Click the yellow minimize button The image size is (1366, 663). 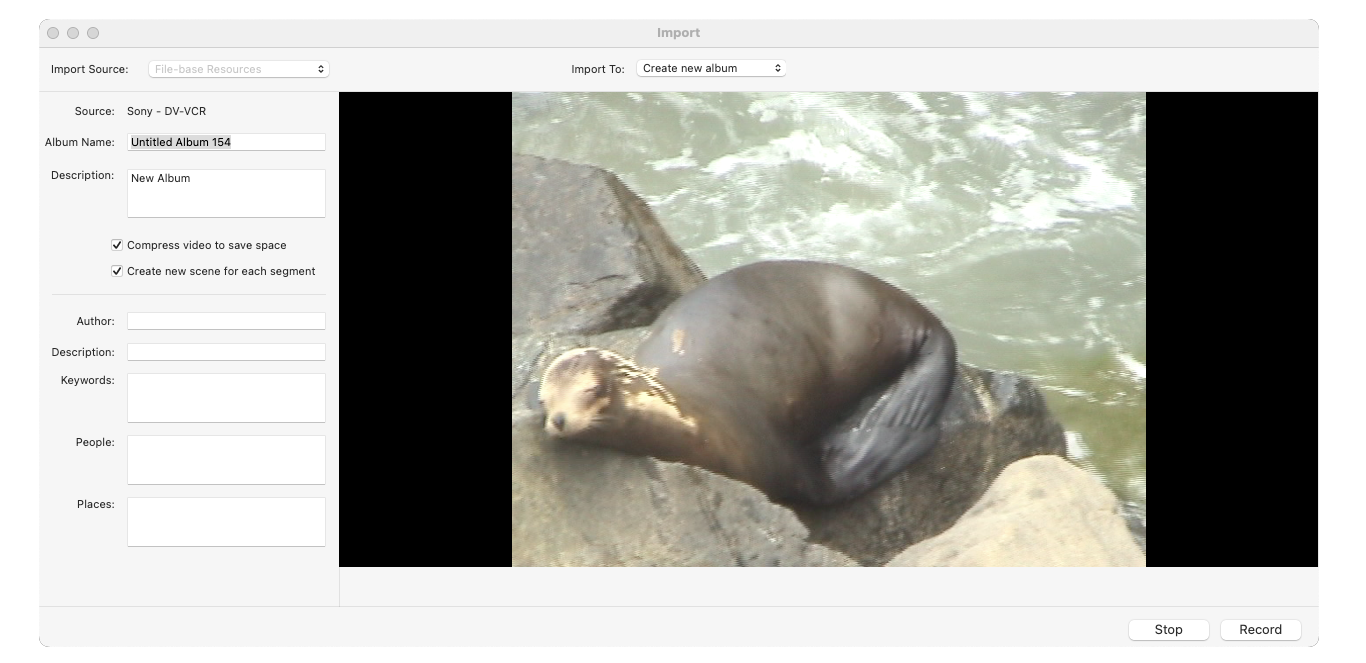[x=71, y=32]
